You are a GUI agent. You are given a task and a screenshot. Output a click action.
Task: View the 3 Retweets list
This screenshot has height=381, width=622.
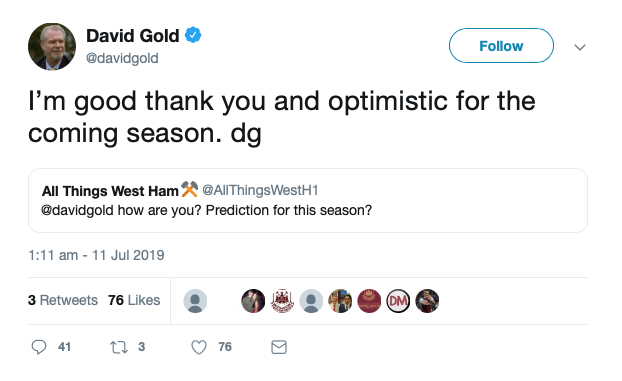click(63, 300)
